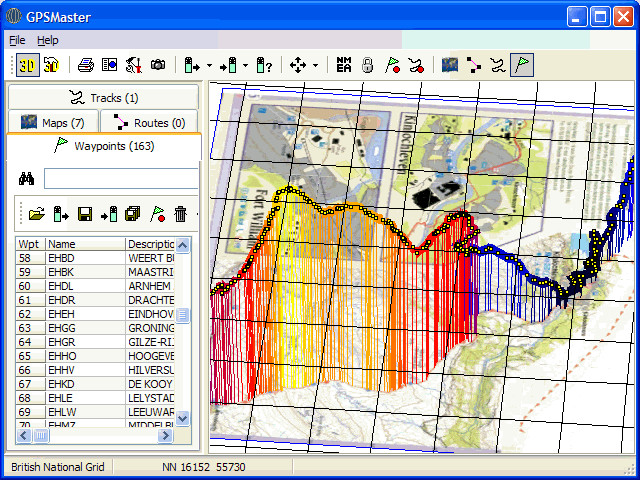Click the horizontal scroll-right arrow
Screen dimensions: 640x480
tap(165, 436)
